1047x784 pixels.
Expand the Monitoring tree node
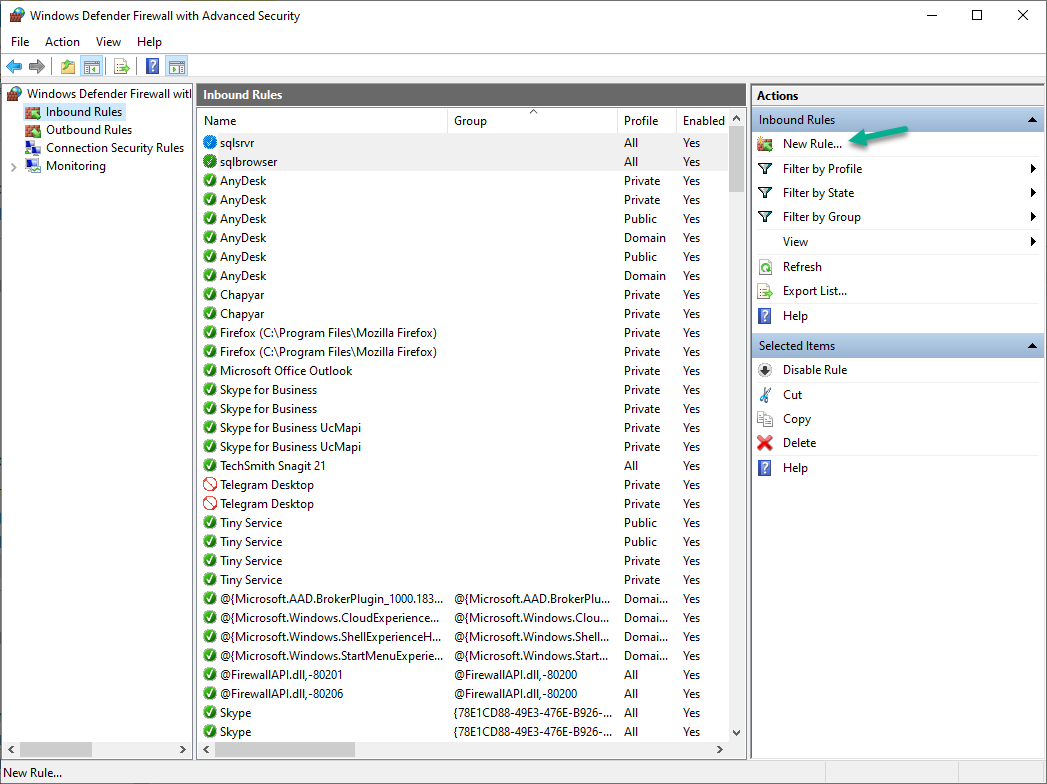coord(13,167)
